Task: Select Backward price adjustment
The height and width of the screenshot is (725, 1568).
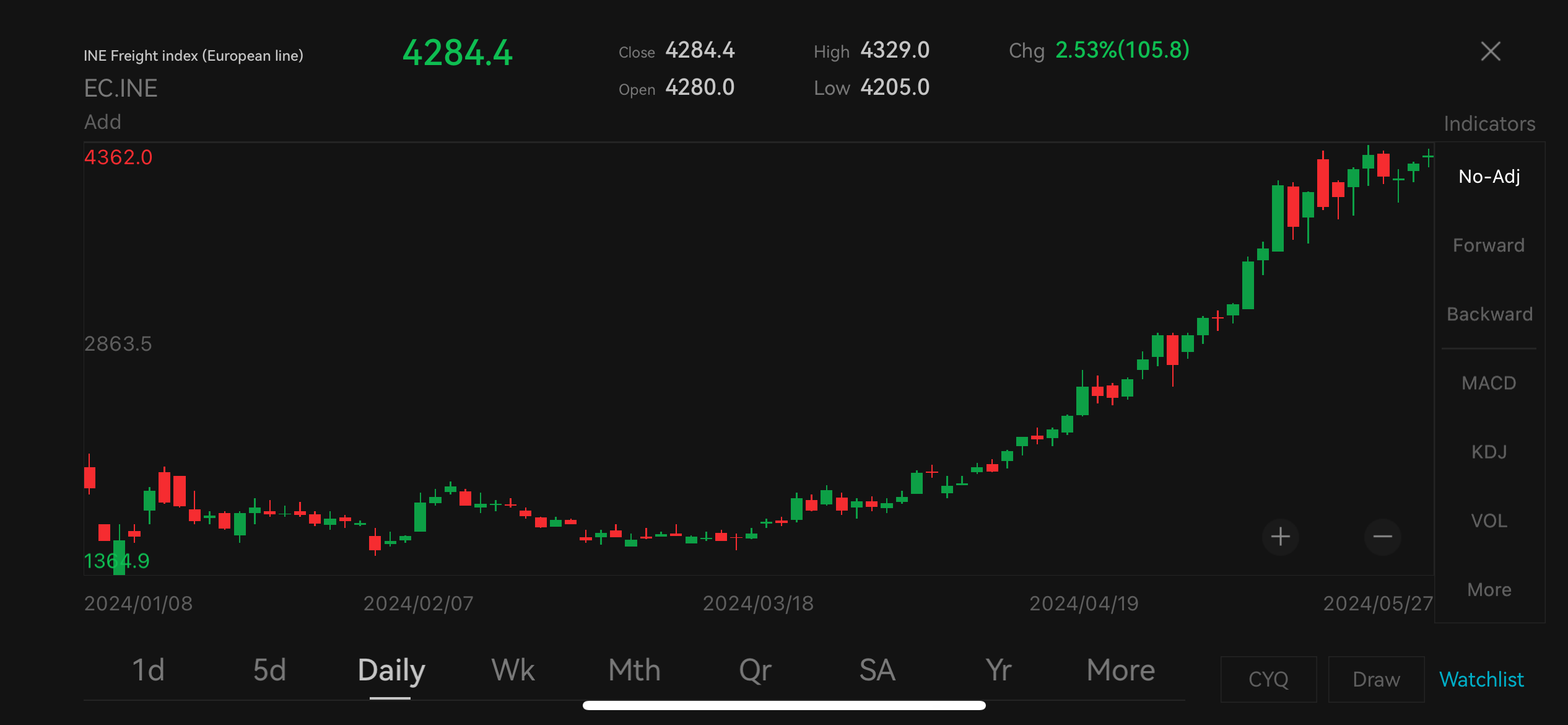Action: click(x=1489, y=314)
